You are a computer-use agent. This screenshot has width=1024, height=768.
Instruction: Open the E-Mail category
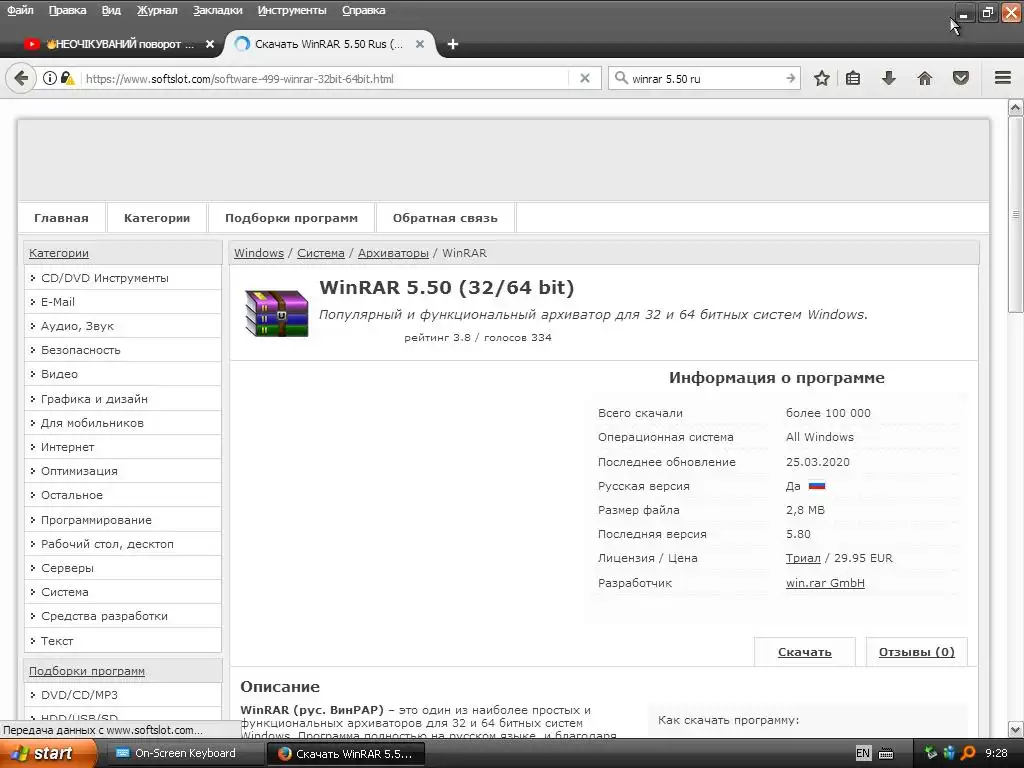coord(57,302)
